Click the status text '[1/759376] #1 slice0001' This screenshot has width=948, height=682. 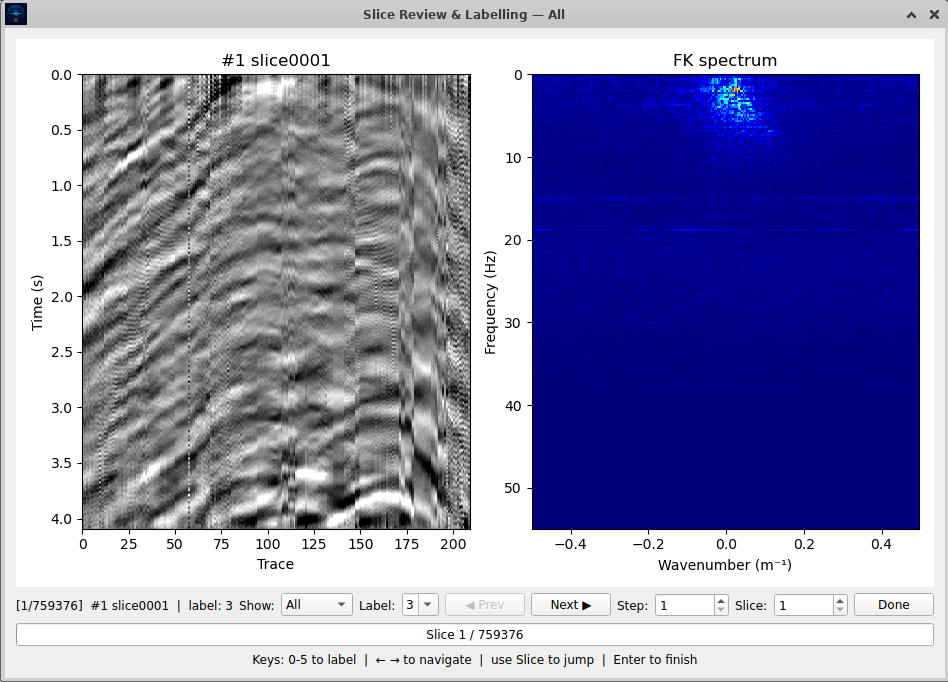pos(93,605)
